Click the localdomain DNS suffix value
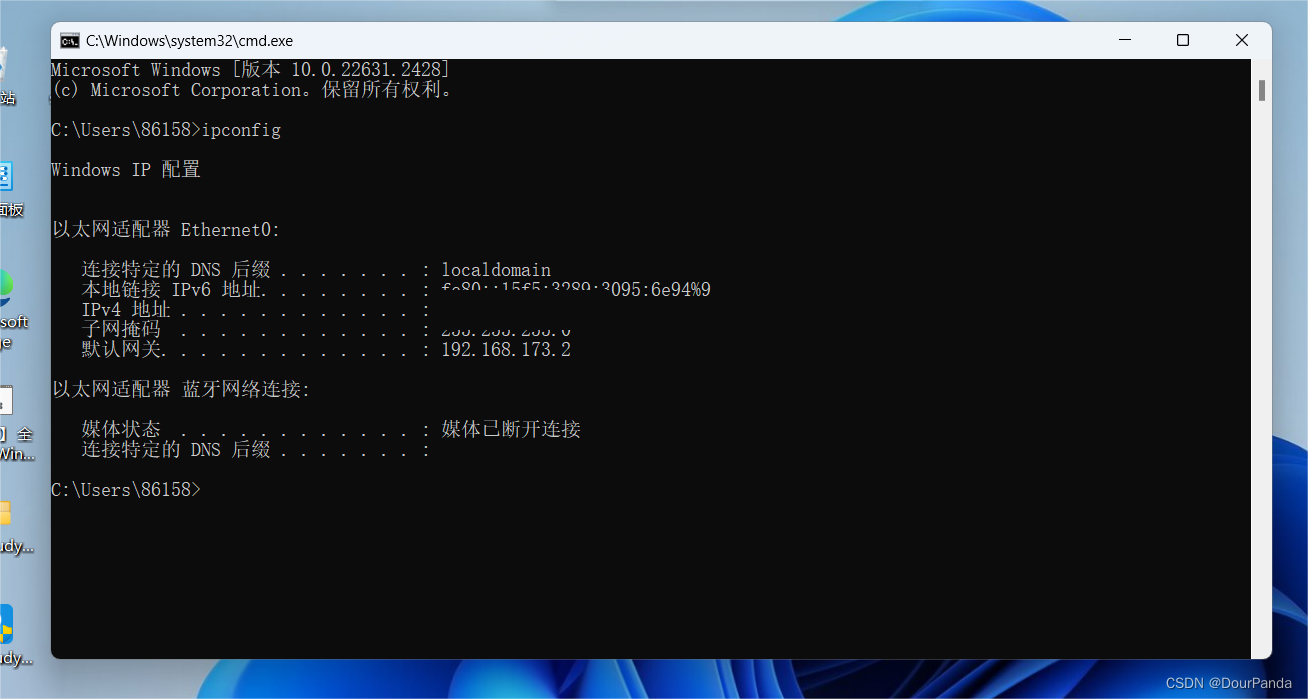Viewport: 1308px width, 699px height. (x=496, y=270)
